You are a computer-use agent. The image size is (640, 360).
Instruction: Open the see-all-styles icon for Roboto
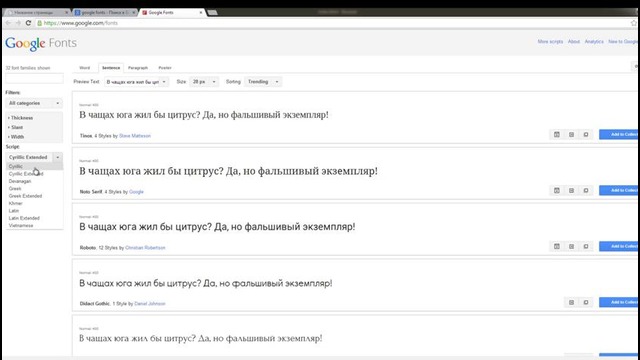coord(556,246)
